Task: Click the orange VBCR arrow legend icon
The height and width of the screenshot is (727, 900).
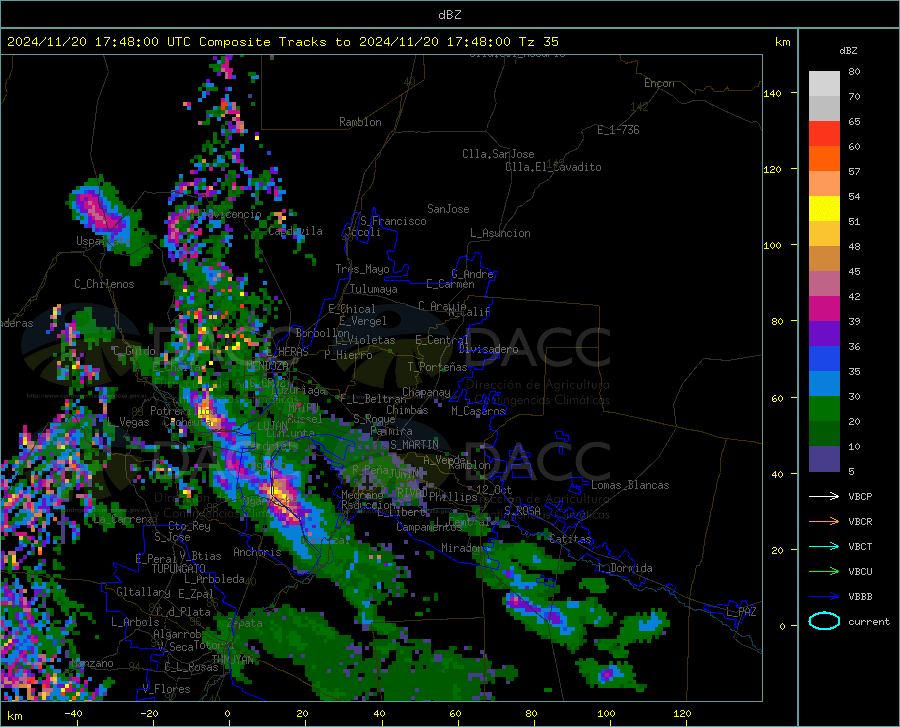Action: coord(824,522)
